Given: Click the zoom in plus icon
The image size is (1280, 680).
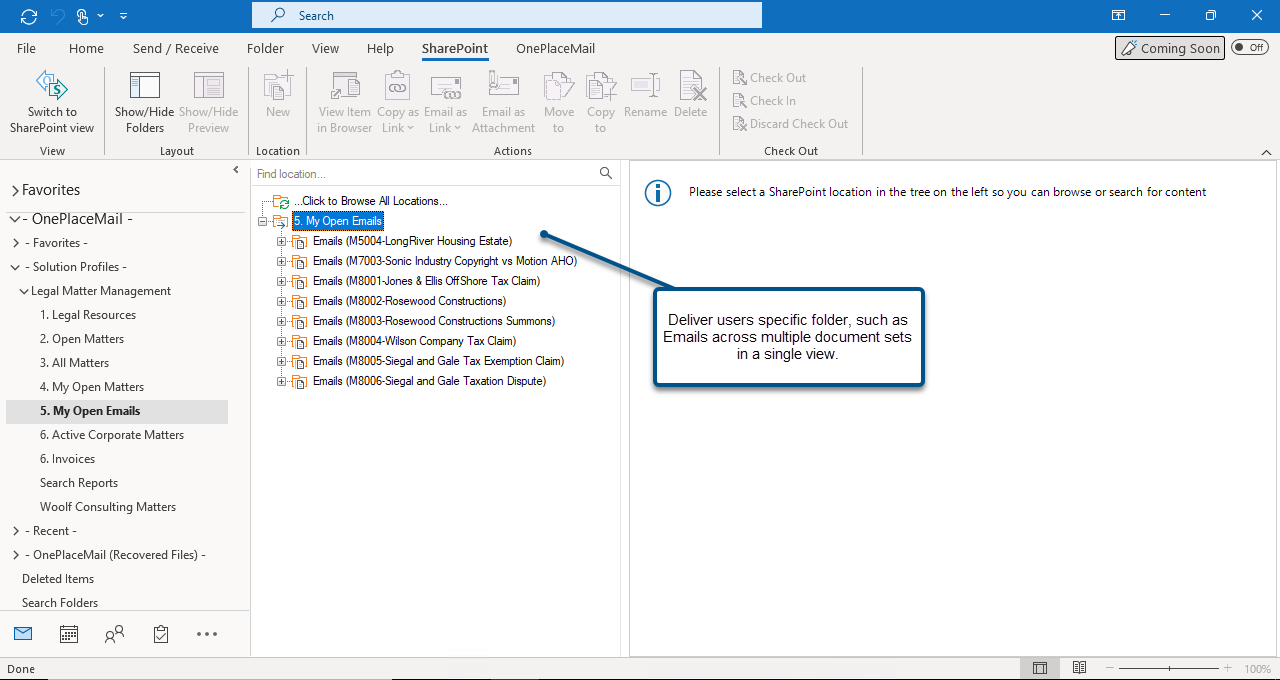Looking at the screenshot, I should pos(1227,668).
